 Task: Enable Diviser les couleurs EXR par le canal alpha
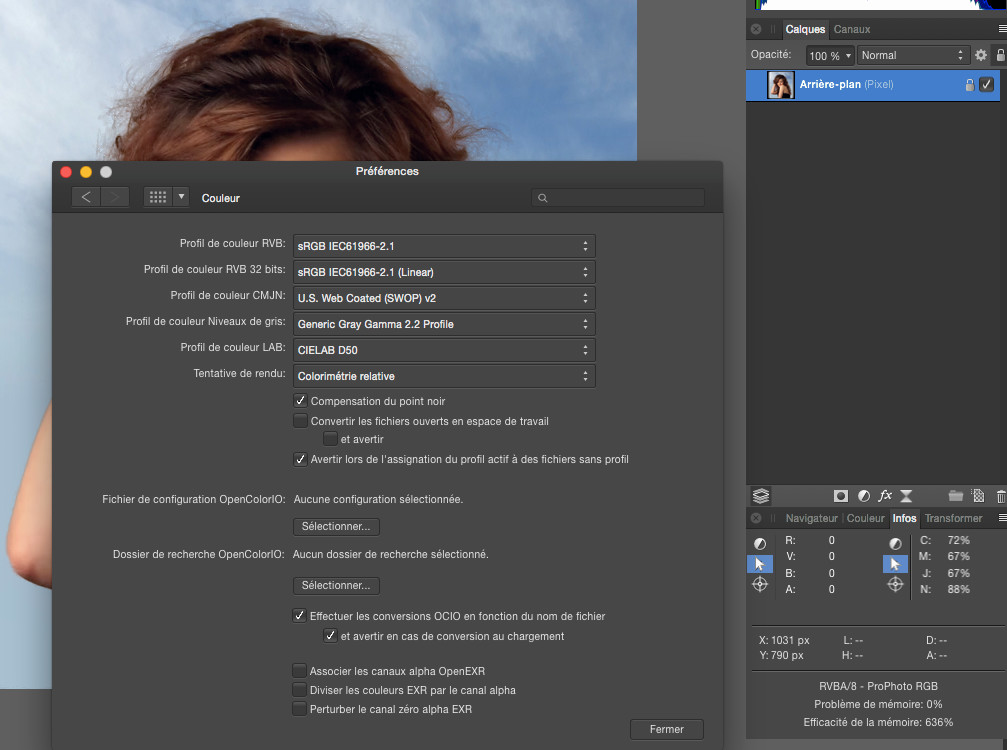tap(299, 690)
